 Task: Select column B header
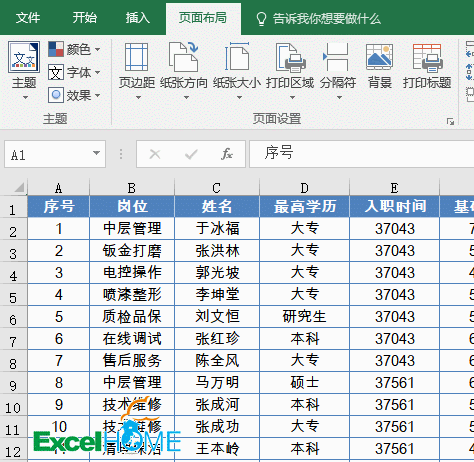coord(132,188)
